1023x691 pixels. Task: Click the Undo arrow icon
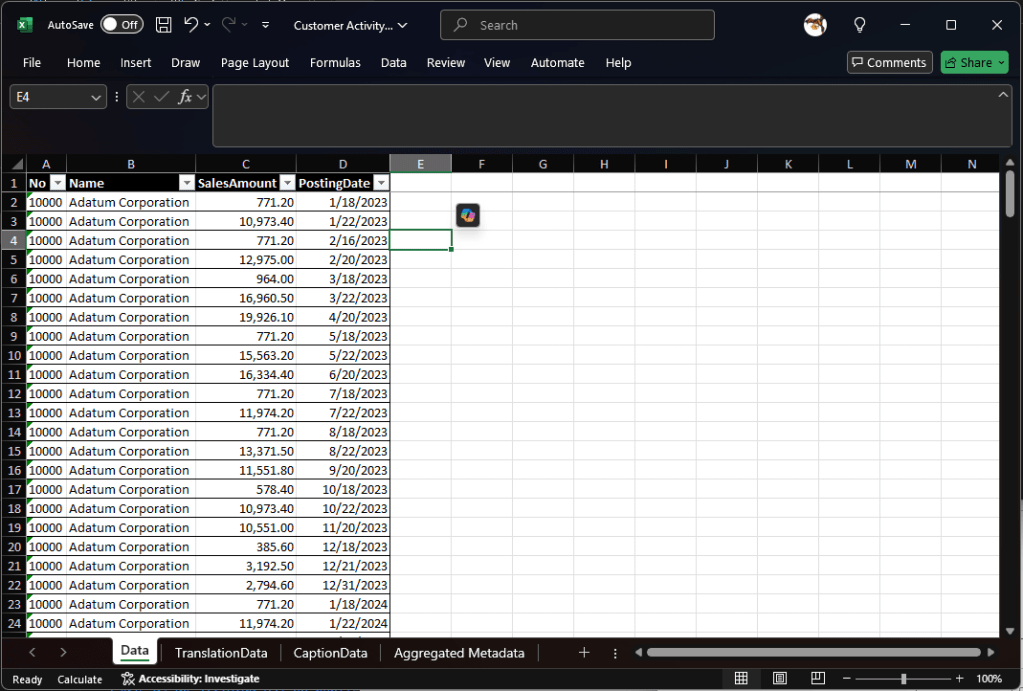(x=191, y=25)
